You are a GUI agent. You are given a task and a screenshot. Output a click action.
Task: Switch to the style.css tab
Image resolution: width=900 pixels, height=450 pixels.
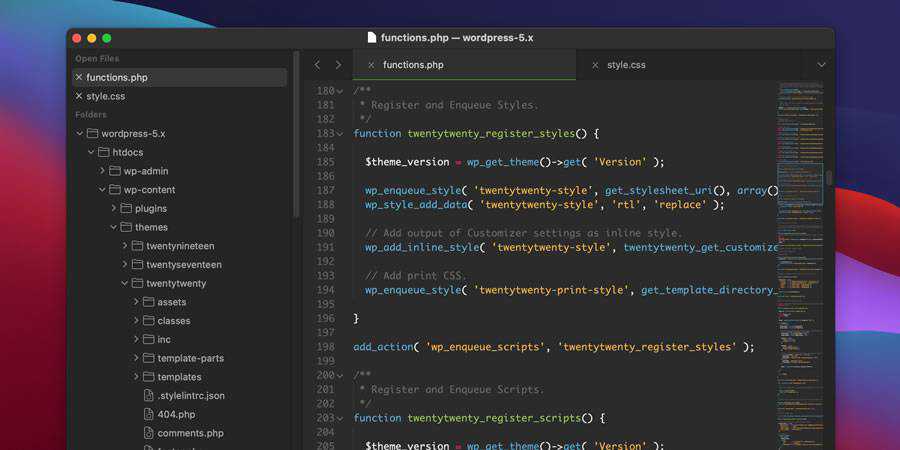click(626, 65)
